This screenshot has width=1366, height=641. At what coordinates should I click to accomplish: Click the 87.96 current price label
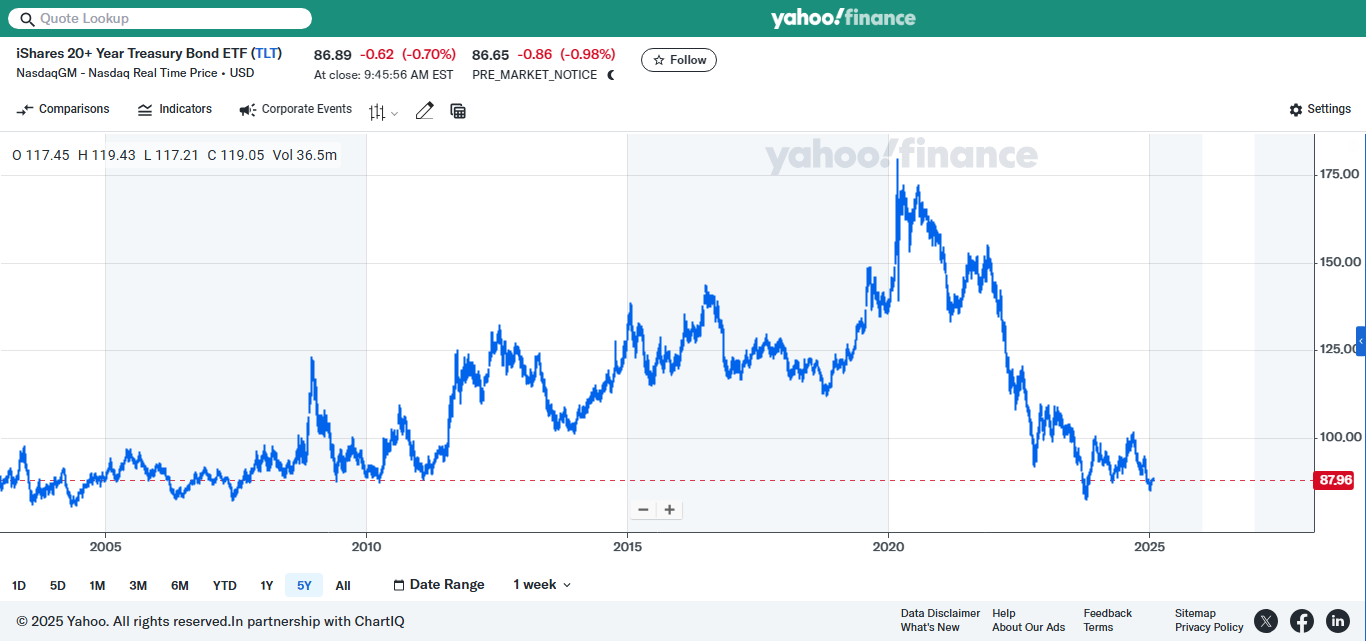click(1335, 481)
